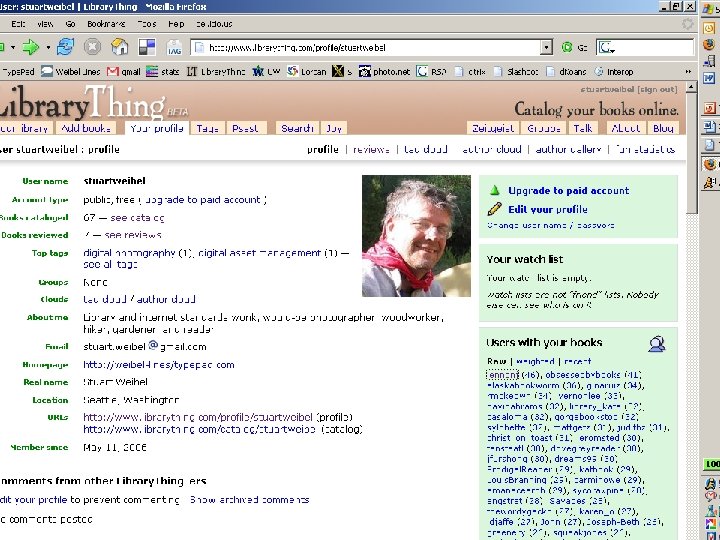Image resolution: width=720 pixels, height=540 pixels.
Task: Open the homepage typepad.com link
Action: (x=158, y=365)
